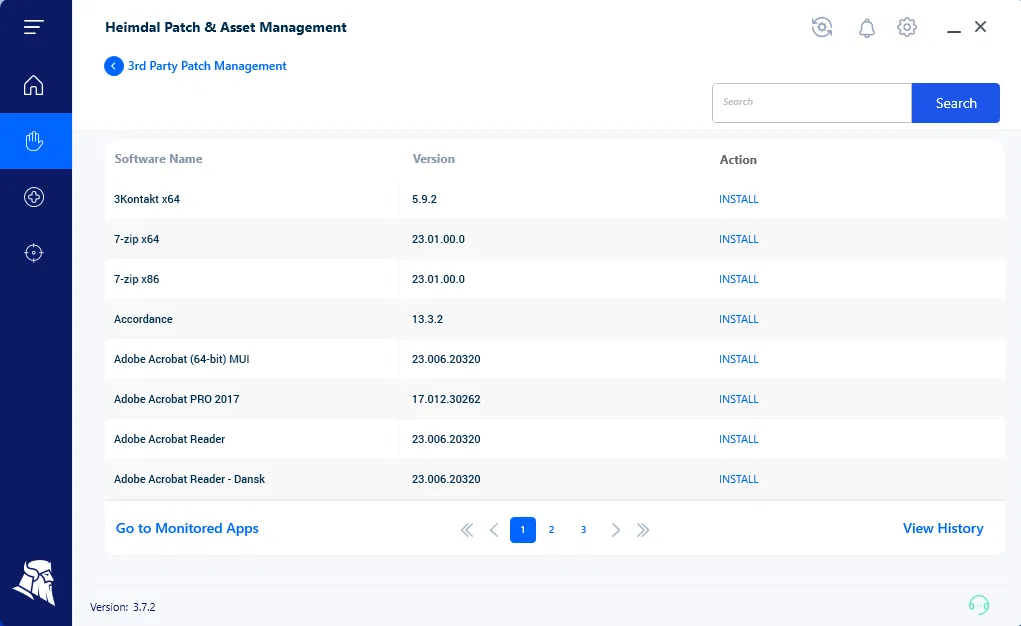Select the 7-zip x64 name
Image resolution: width=1021 pixels, height=626 pixels.
pyautogui.click(x=136, y=239)
